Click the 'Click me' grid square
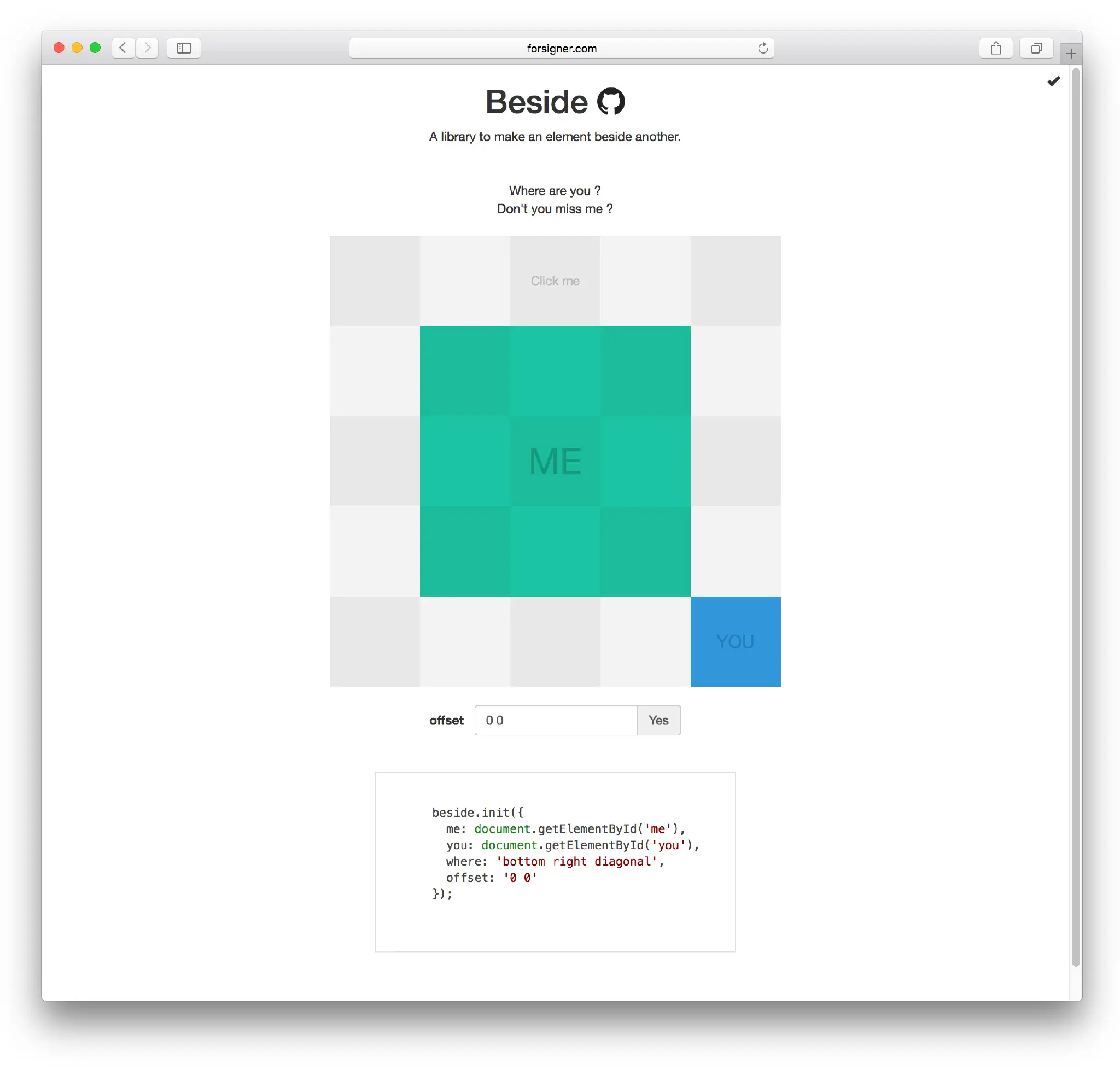The width and height of the screenshot is (1120, 1081). [555, 281]
